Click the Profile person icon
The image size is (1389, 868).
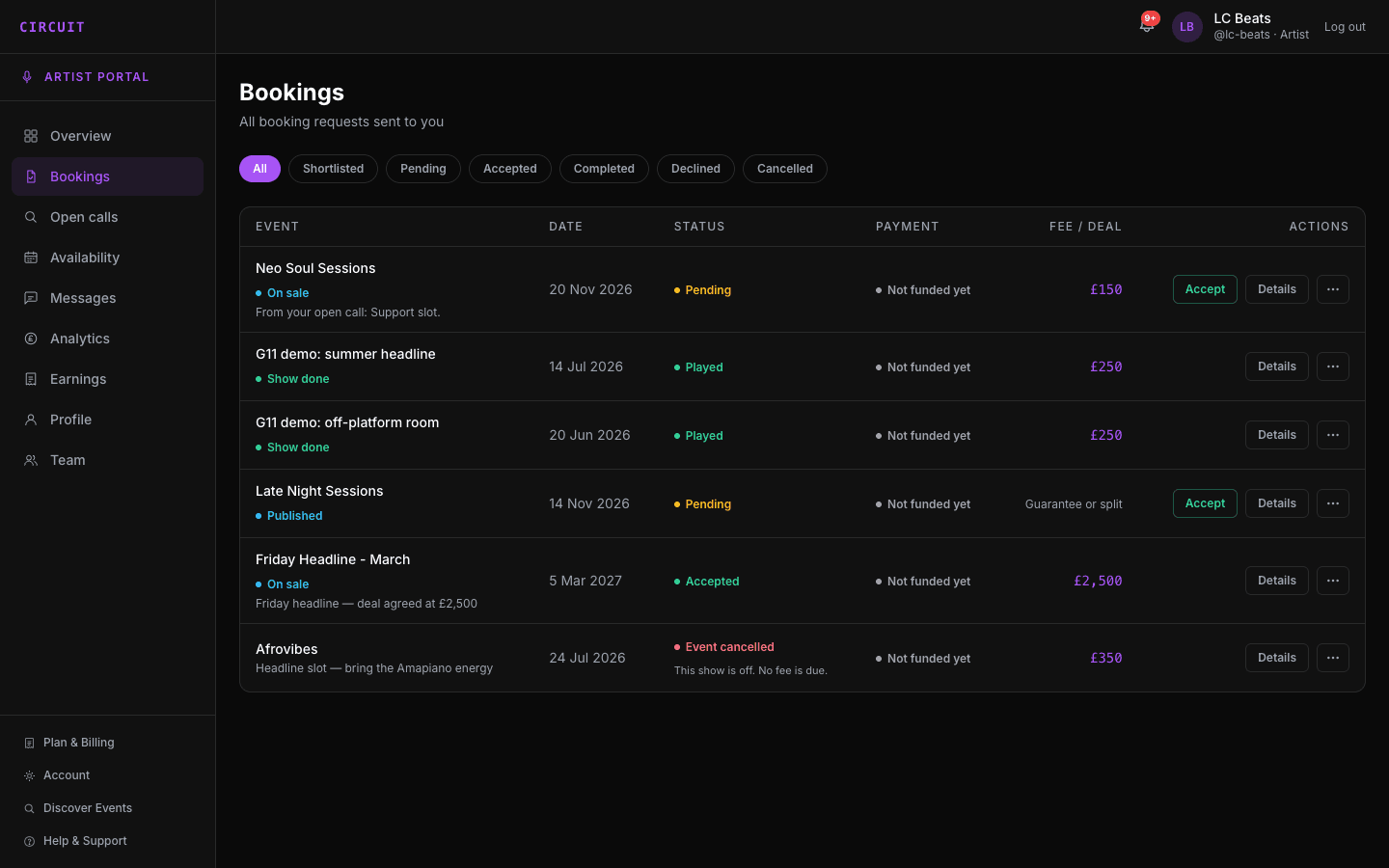tap(31, 420)
